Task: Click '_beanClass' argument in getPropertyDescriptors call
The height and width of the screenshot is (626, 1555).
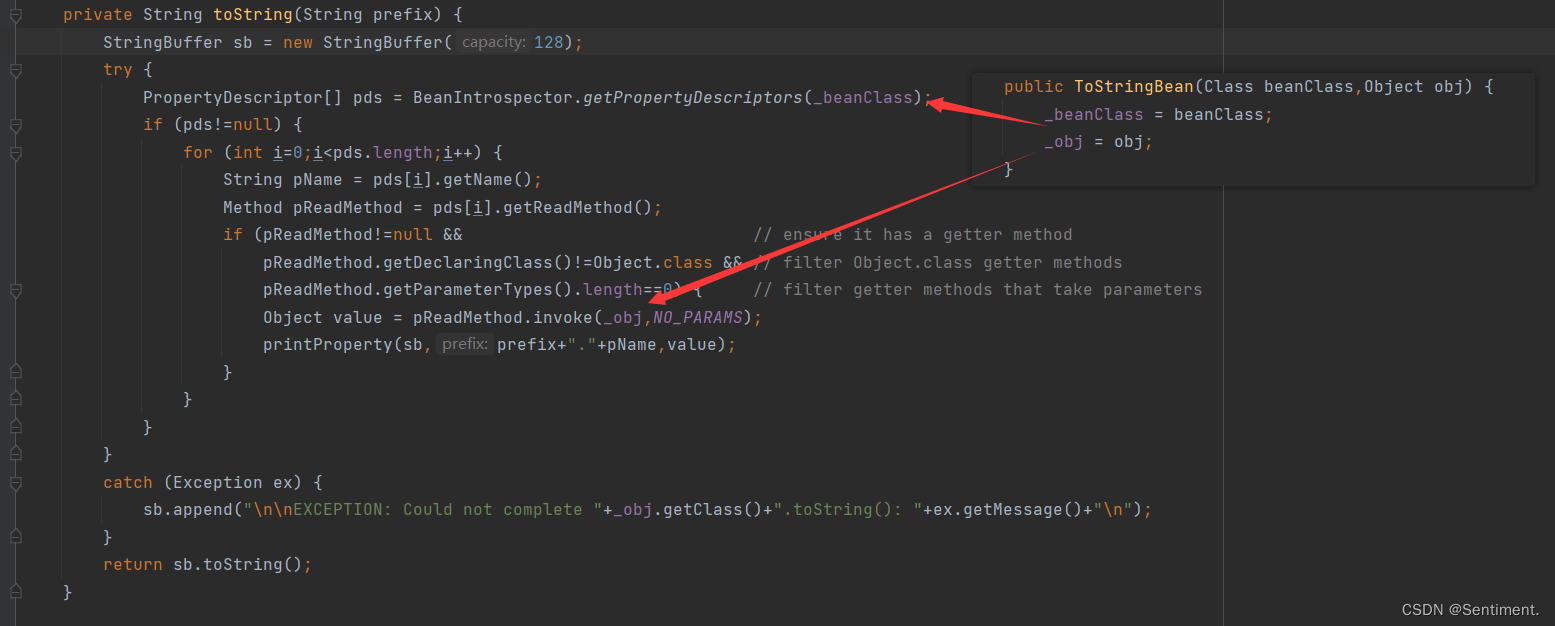Action: (863, 97)
